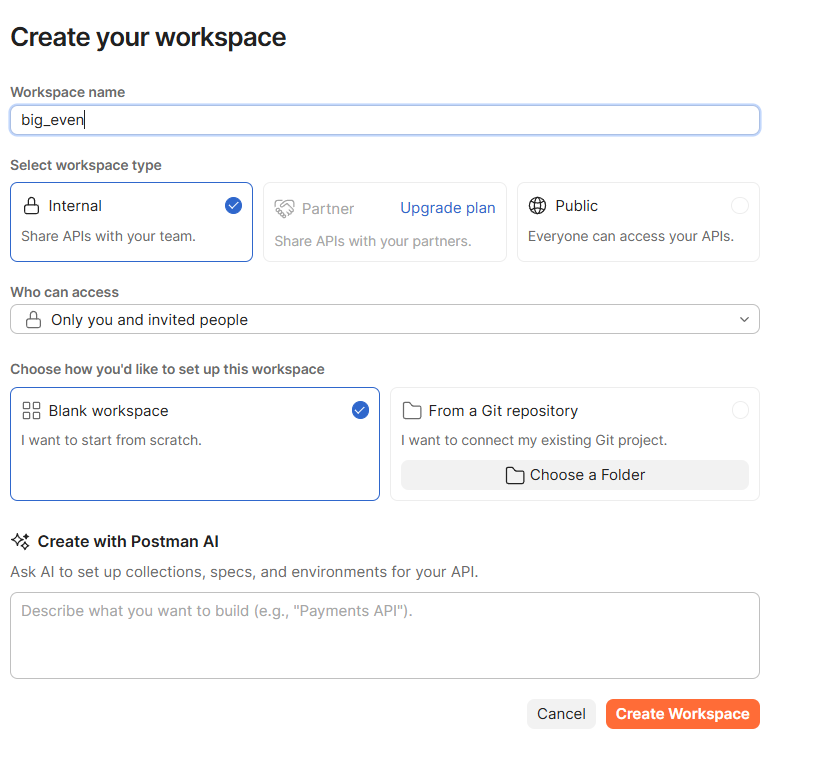
Task: Select the From a Git repository radio
Action: coord(740,410)
